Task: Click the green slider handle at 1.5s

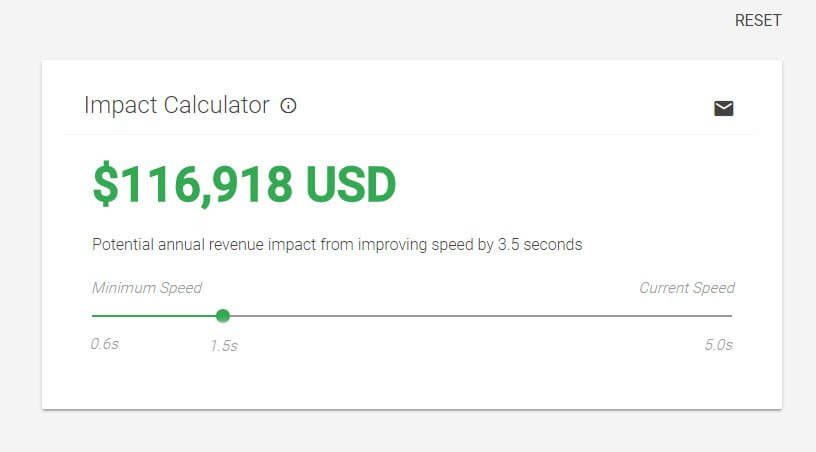Action: coord(223,316)
